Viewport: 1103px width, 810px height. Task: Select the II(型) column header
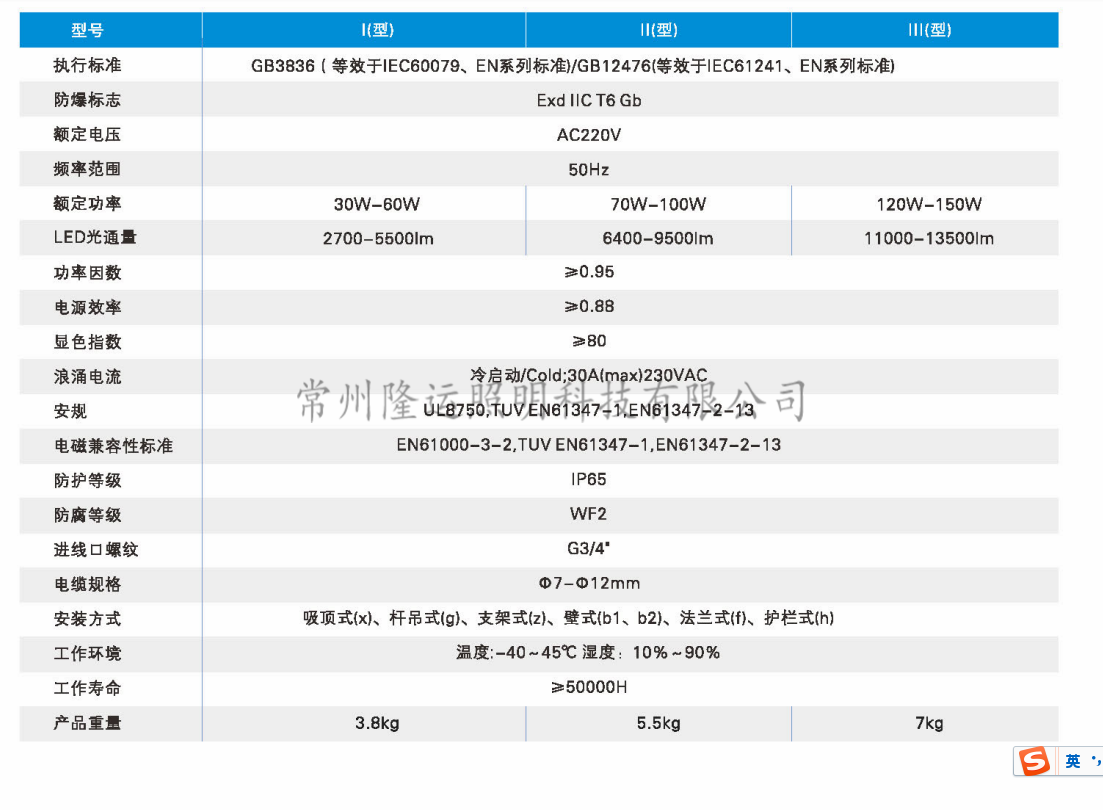click(x=658, y=30)
